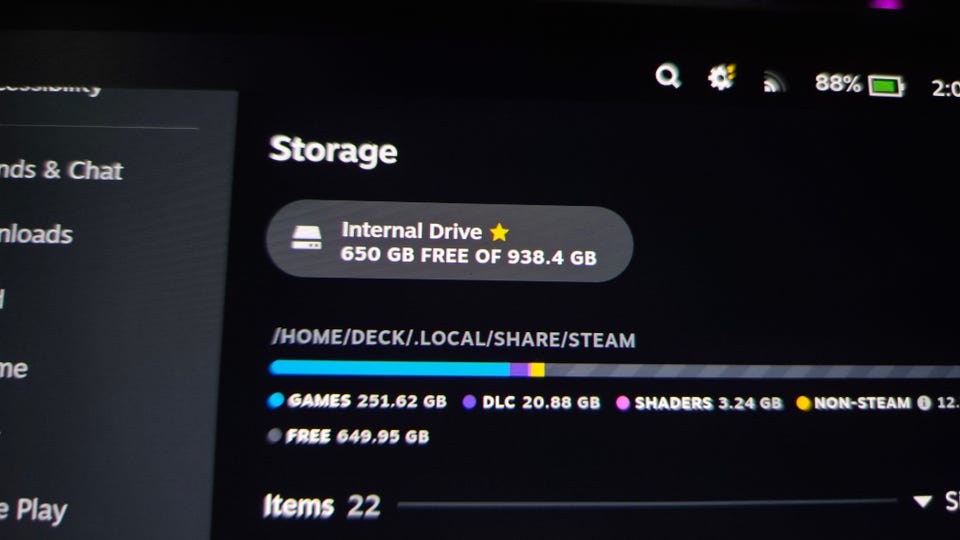Open the settings gear icon

(721, 78)
